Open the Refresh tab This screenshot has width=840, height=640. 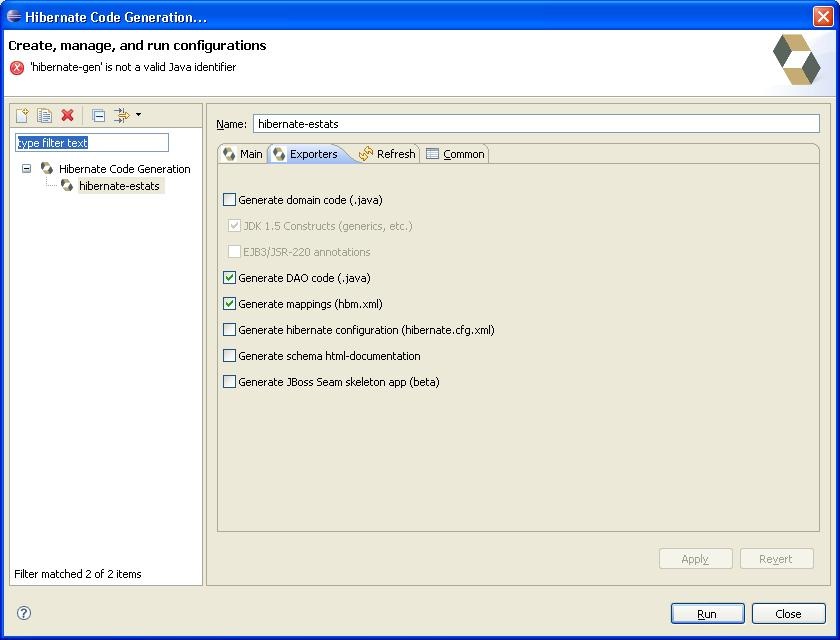[387, 154]
